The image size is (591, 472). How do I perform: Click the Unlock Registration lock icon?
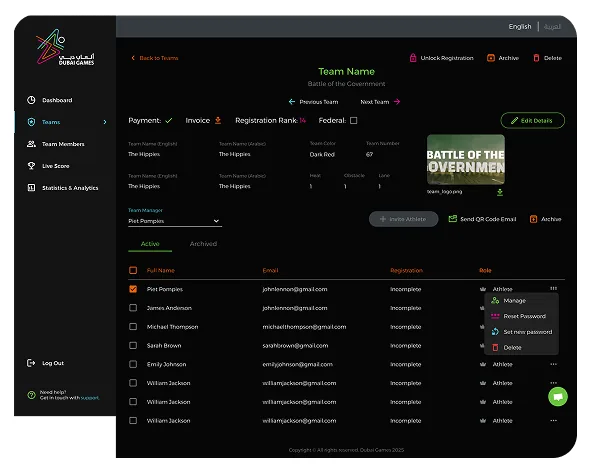click(x=413, y=58)
